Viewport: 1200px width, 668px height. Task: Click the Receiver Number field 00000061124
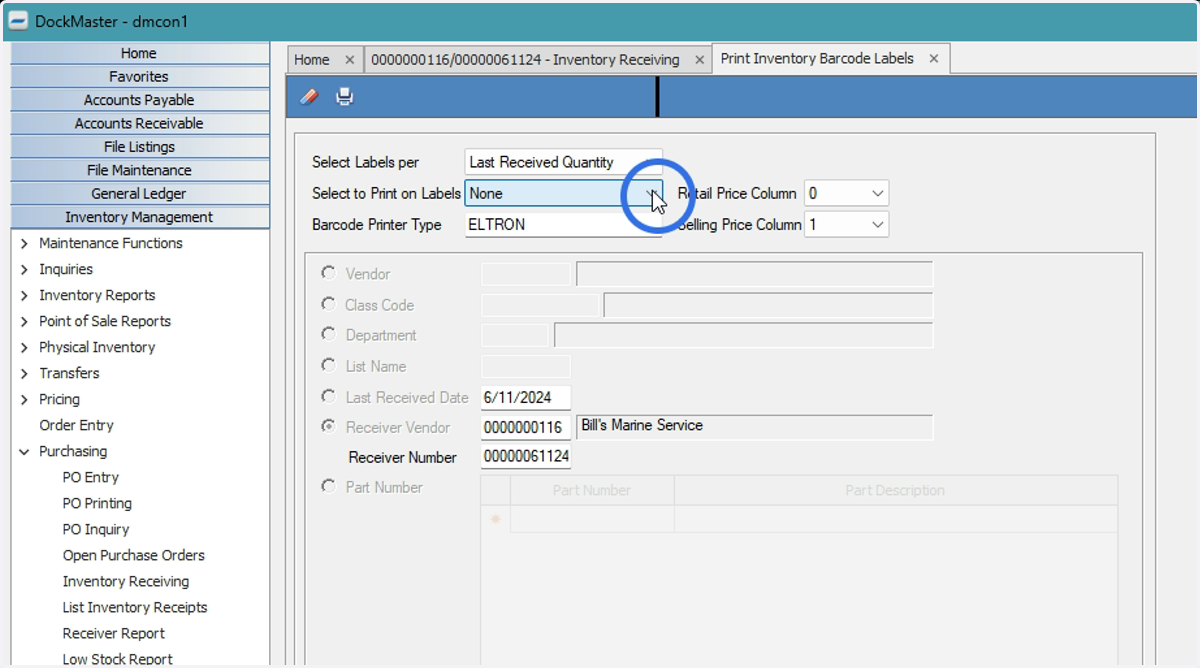[x=526, y=457]
